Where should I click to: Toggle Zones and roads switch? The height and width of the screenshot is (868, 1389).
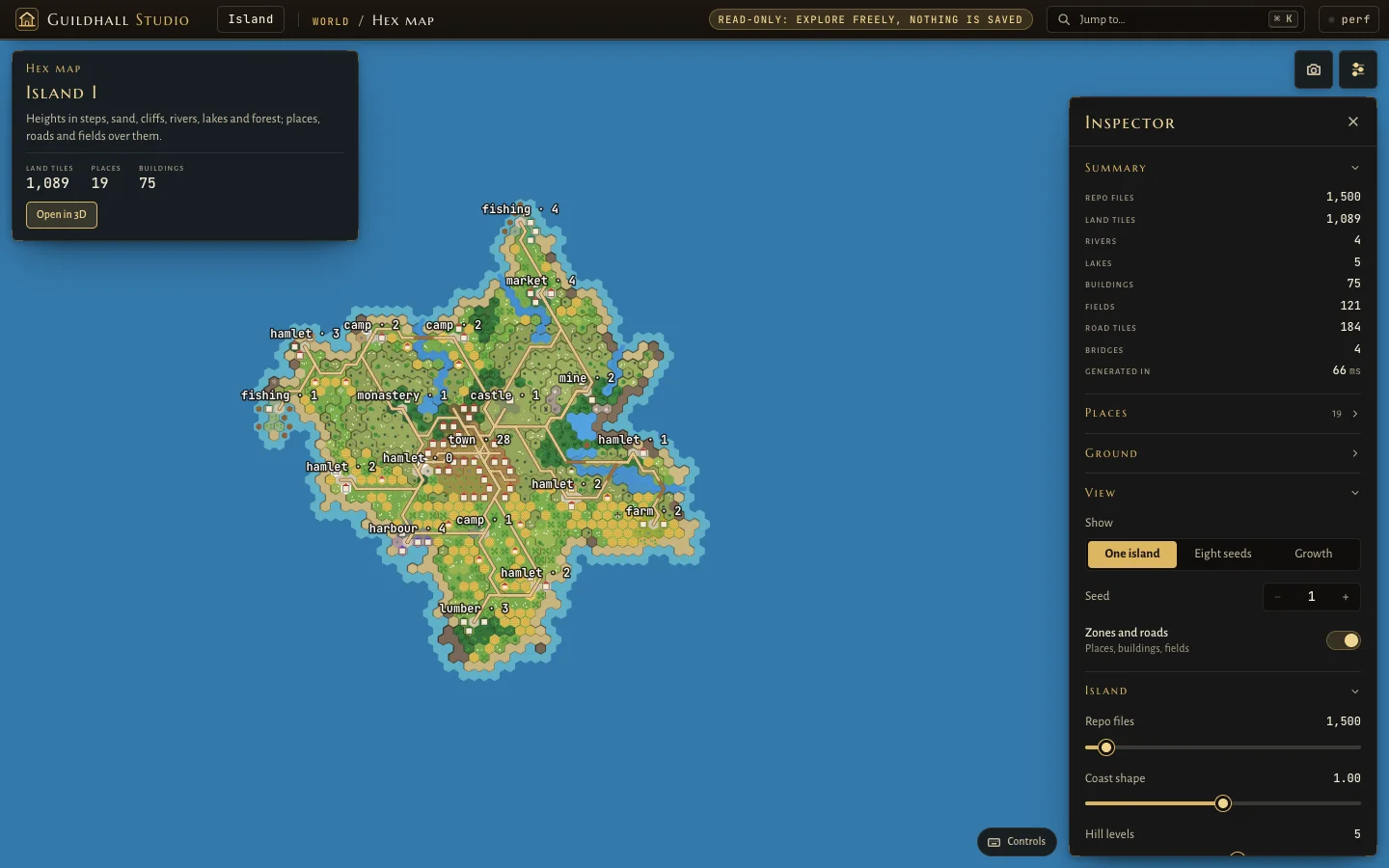point(1343,640)
